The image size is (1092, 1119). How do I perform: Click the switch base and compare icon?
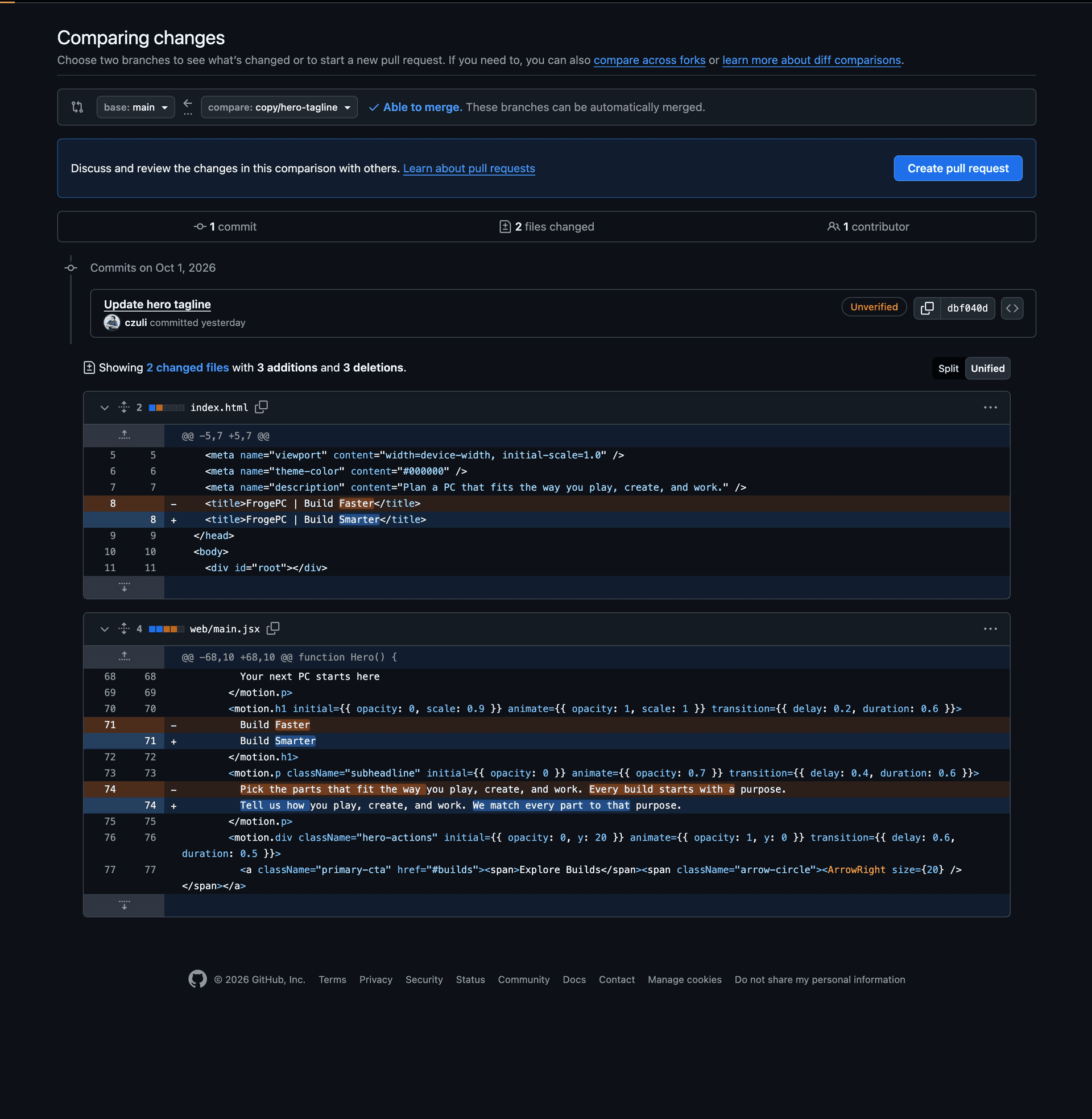[x=77, y=107]
